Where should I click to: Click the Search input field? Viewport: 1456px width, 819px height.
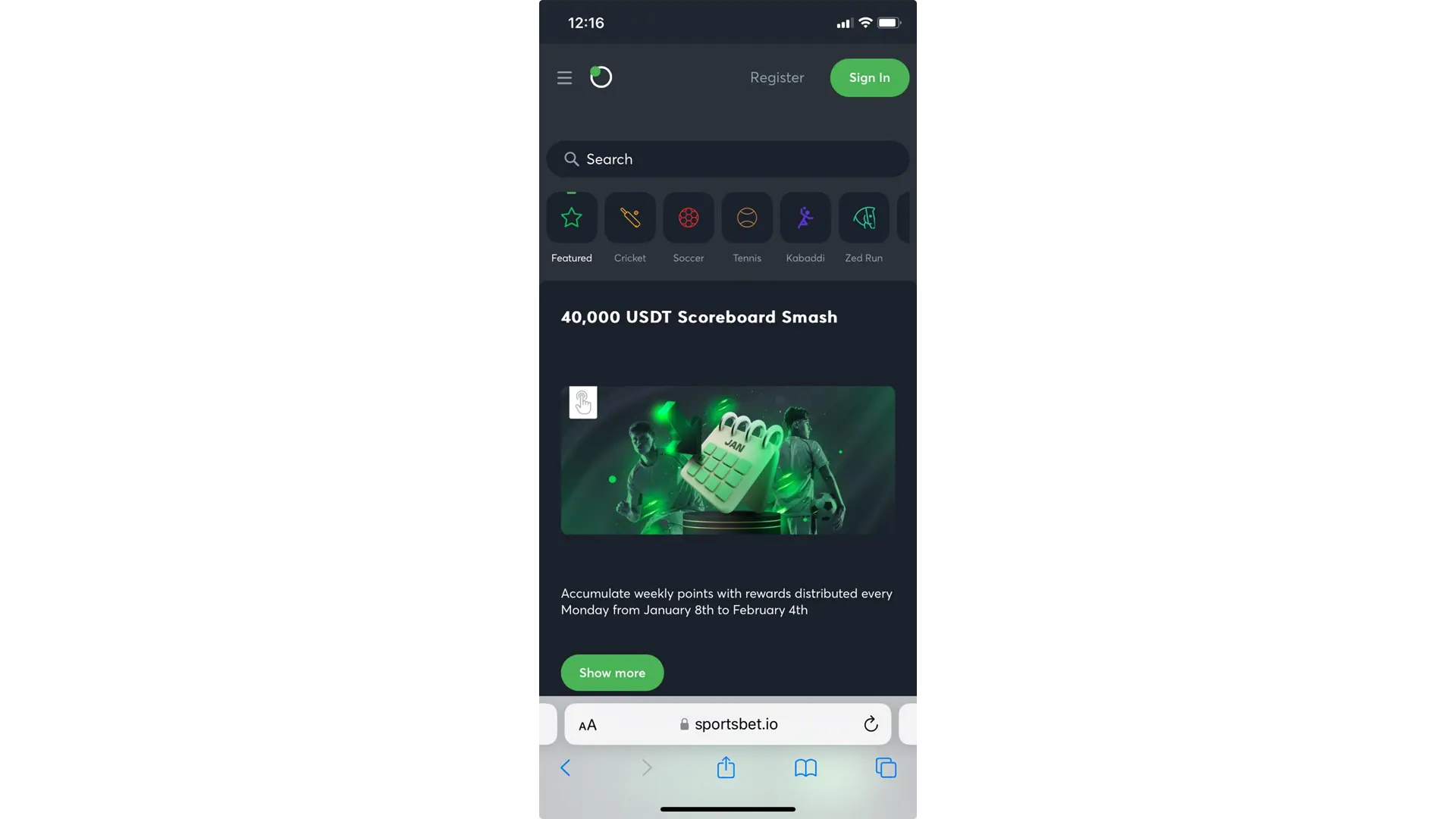tap(727, 159)
